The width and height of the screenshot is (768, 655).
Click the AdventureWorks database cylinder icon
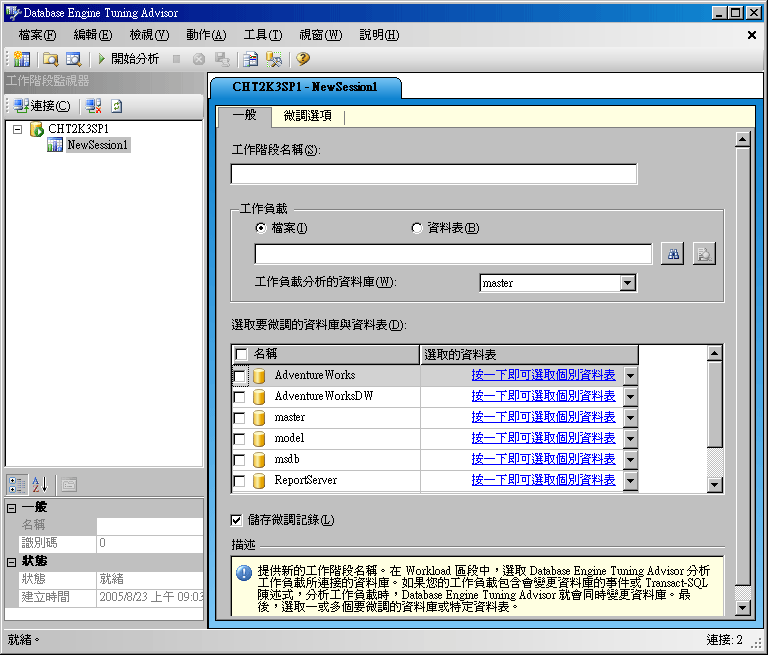coord(259,376)
